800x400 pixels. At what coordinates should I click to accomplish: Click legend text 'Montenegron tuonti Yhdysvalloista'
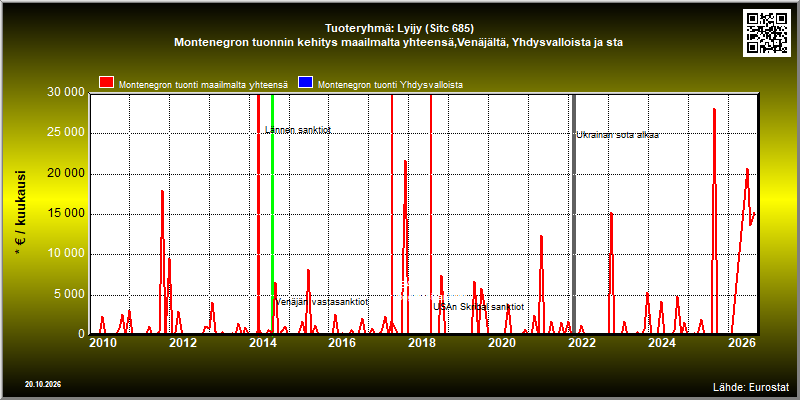[x=390, y=85]
